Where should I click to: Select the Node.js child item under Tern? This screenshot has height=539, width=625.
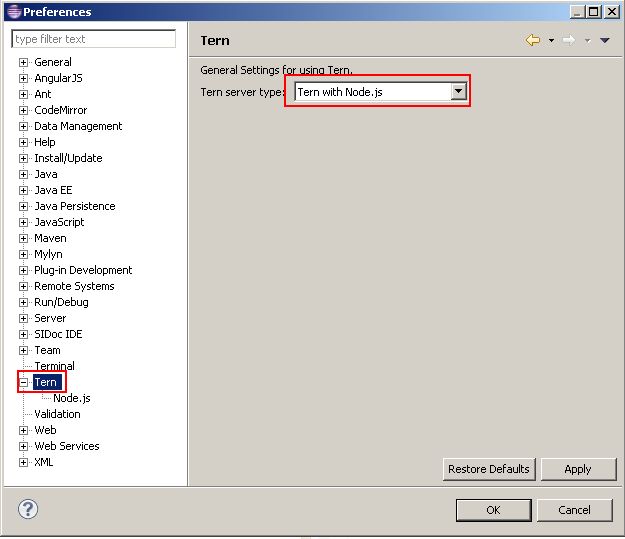(71, 398)
